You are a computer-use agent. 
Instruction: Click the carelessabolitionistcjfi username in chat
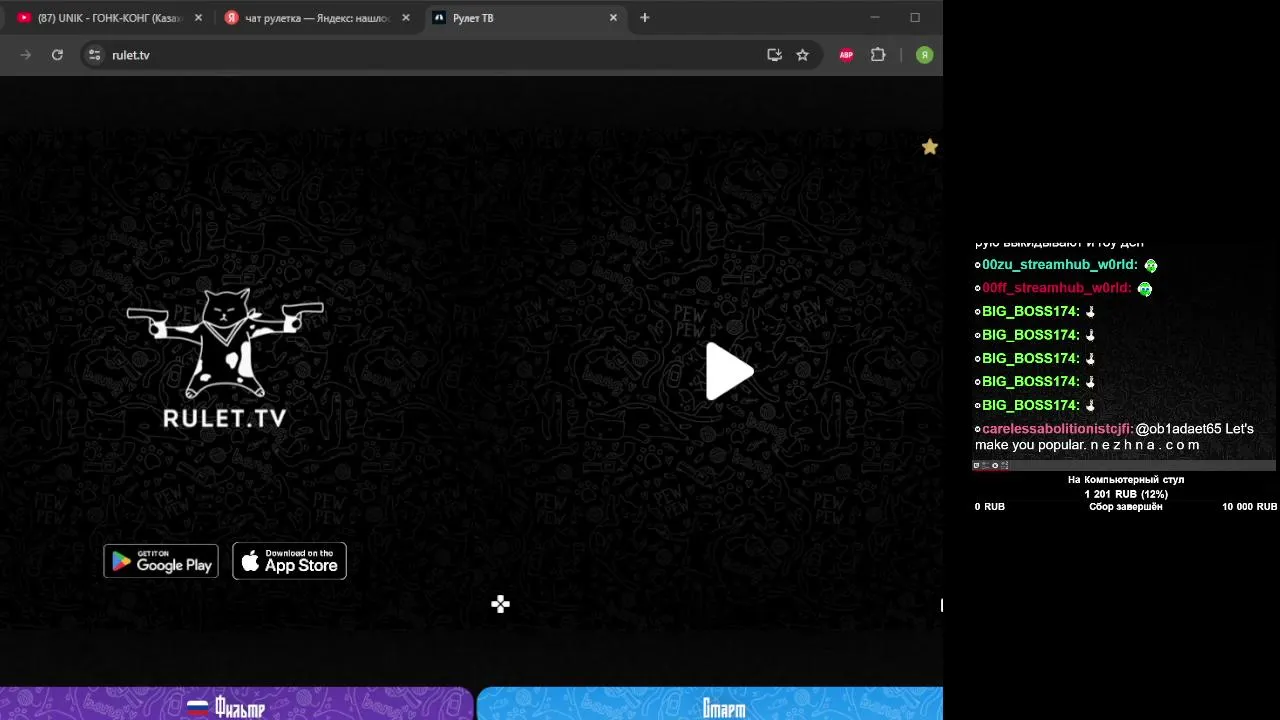(x=1058, y=429)
